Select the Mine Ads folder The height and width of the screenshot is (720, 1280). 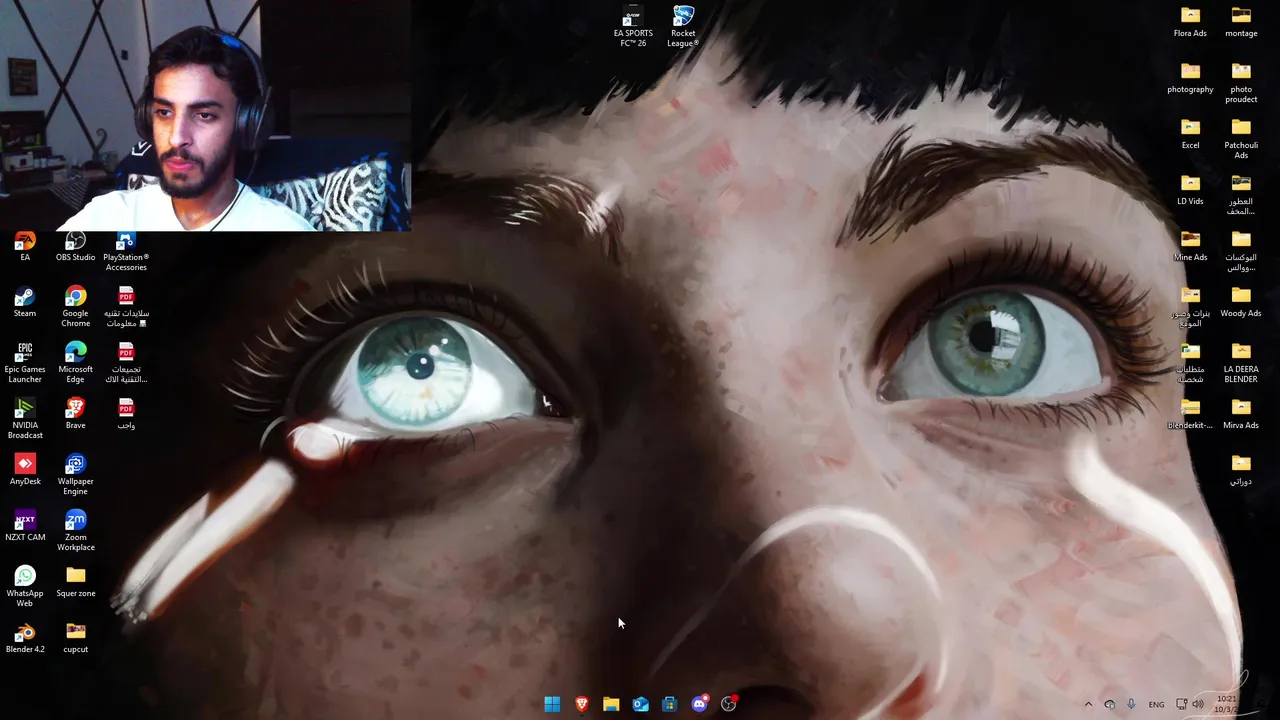click(1190, 246)
